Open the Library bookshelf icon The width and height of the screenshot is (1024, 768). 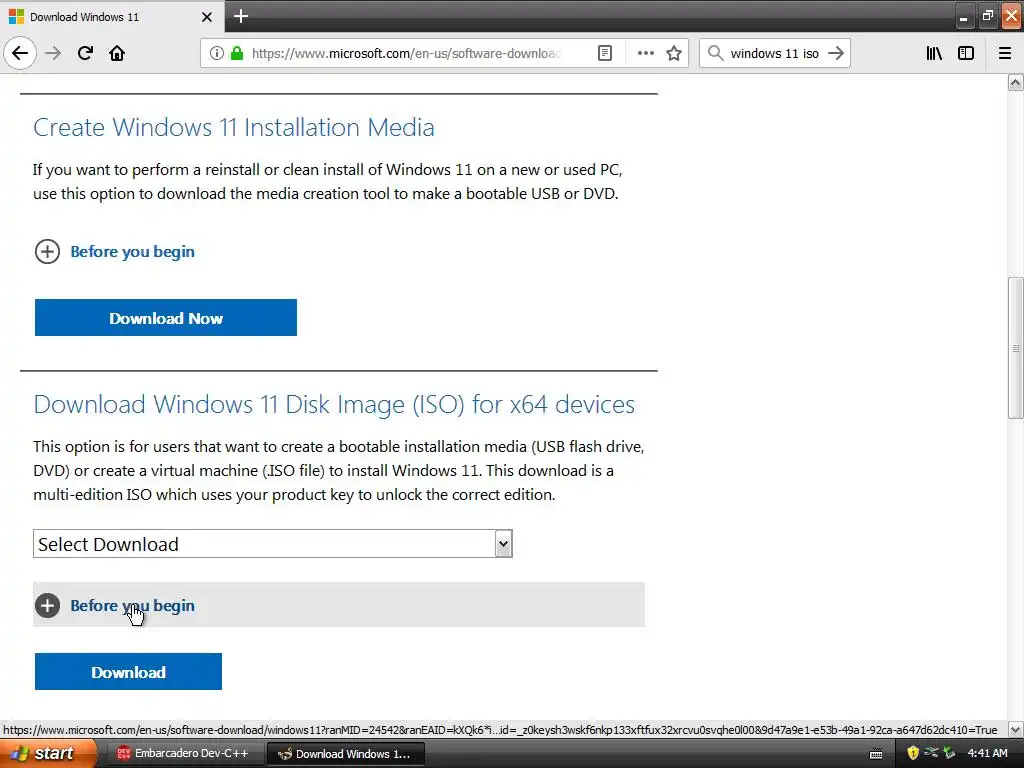click(x=934, y=53)
